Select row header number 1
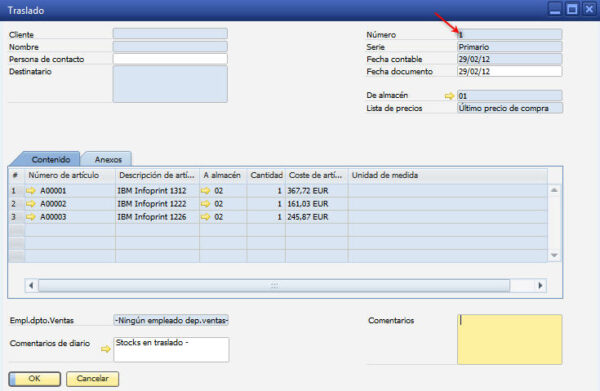Image resolution: width=600 pixels, height=391 pixels. (16, 191)
